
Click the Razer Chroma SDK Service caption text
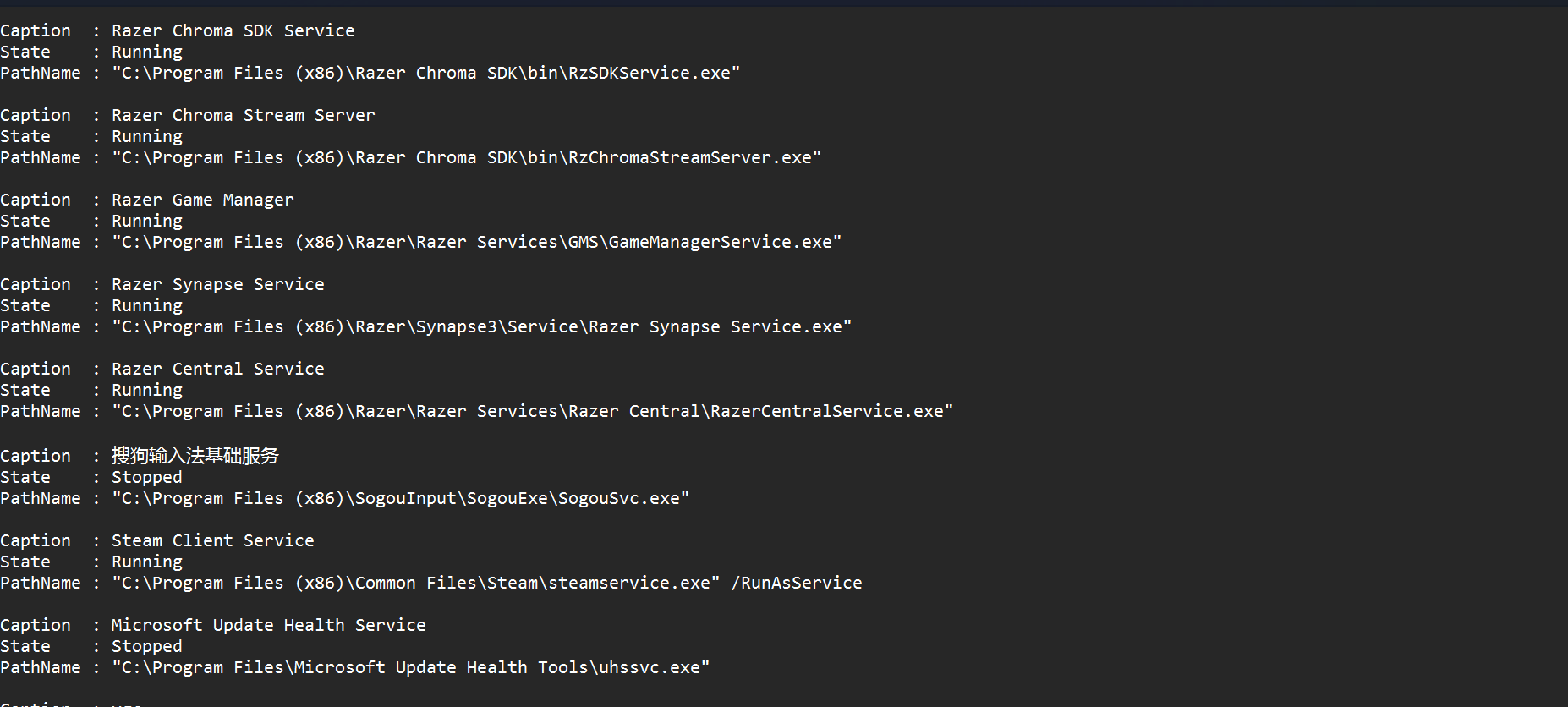pyautogui.click(x=233, y=30)
